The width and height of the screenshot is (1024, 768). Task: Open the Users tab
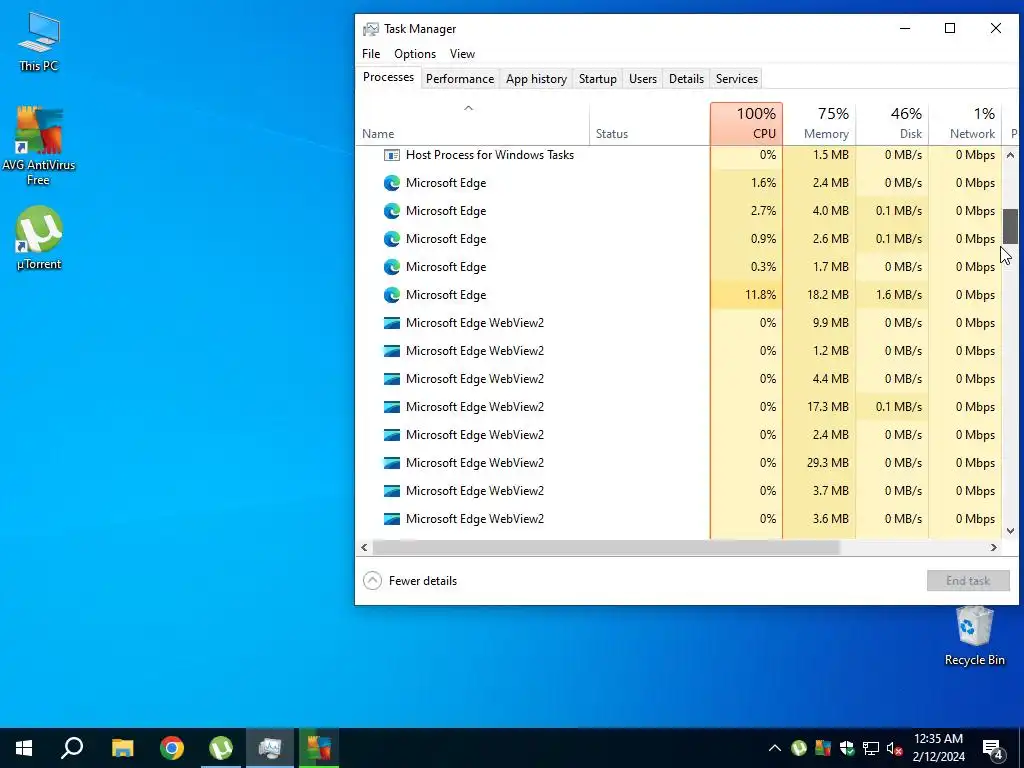643,78
